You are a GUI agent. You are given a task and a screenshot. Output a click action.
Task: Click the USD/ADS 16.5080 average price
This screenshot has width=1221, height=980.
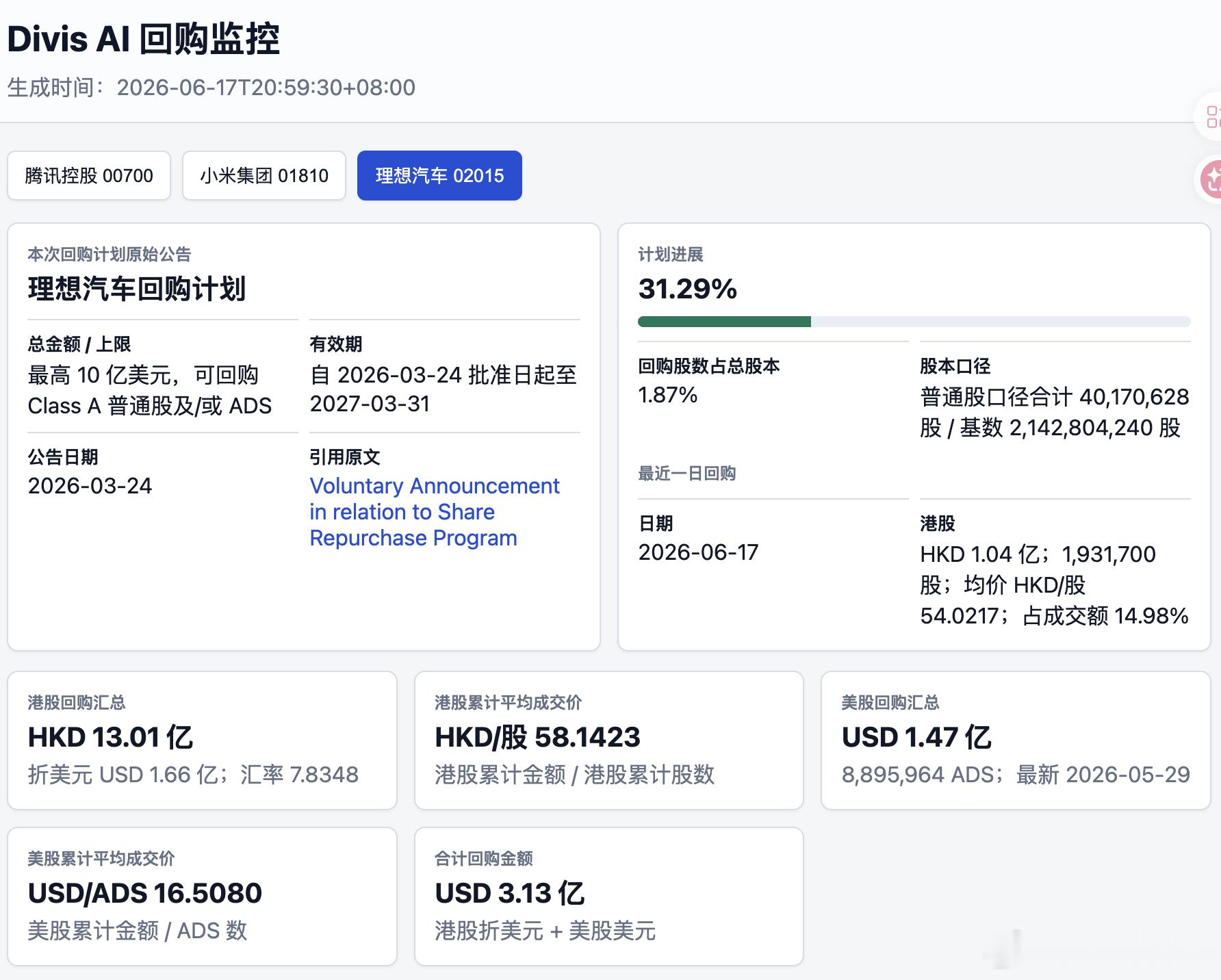tap(145, 893)
